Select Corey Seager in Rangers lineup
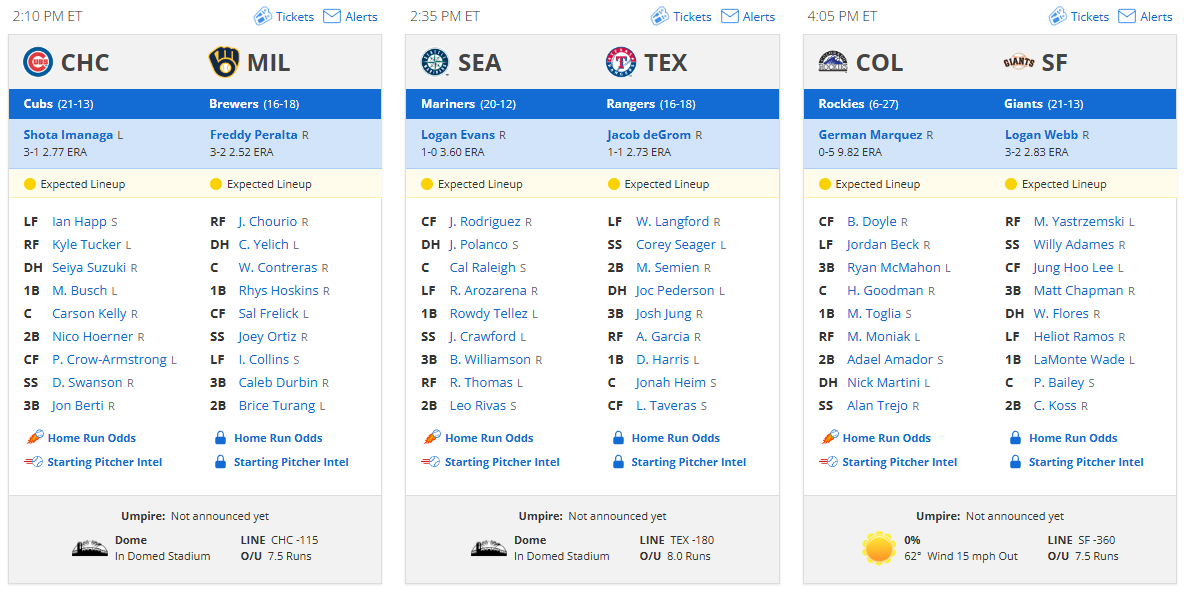The width and height of the screenshot is (1184, 593). click(676, 245)
